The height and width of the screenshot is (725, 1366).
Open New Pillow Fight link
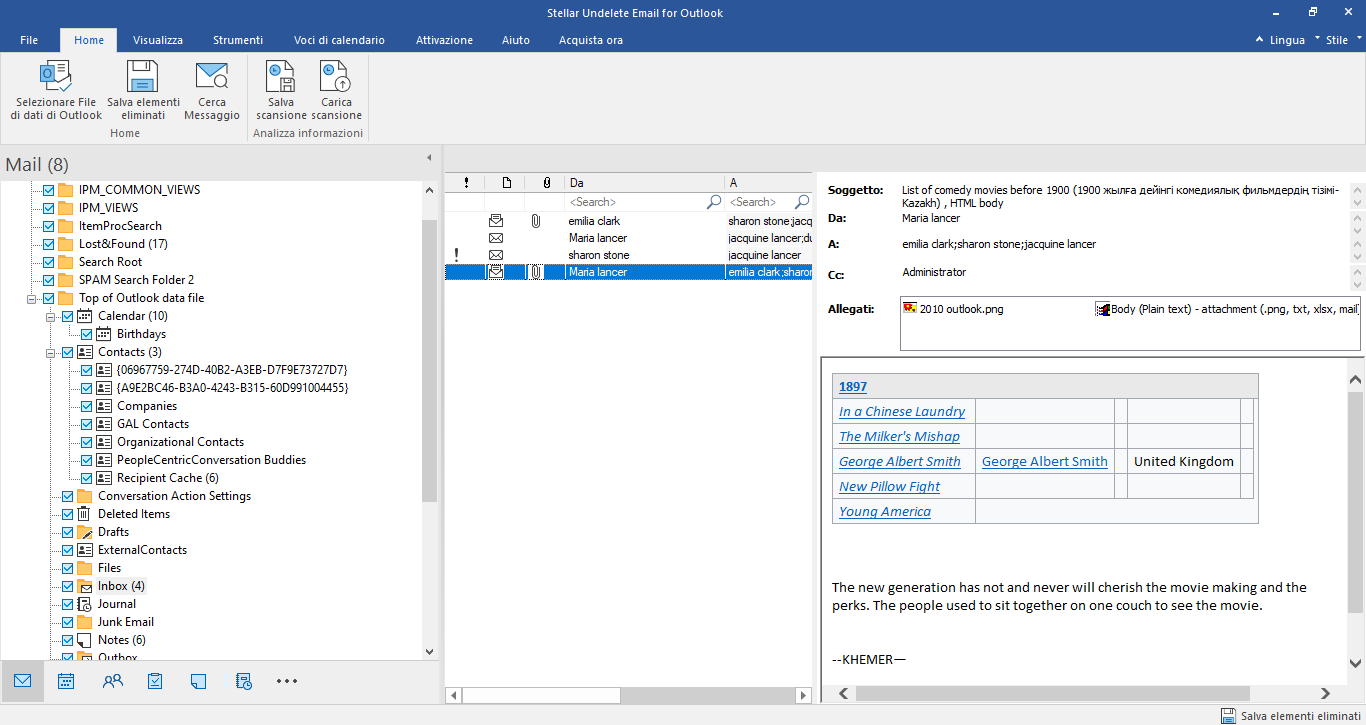890,486
